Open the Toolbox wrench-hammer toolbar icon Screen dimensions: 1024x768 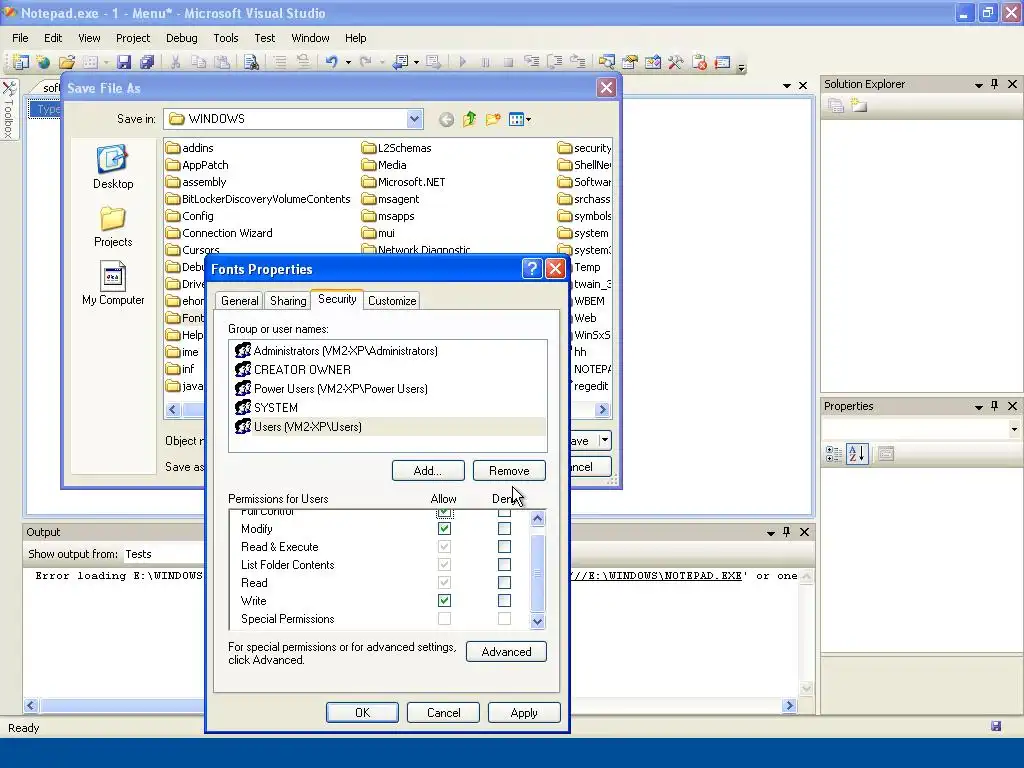pyautogui.click(x=675, y=62)
